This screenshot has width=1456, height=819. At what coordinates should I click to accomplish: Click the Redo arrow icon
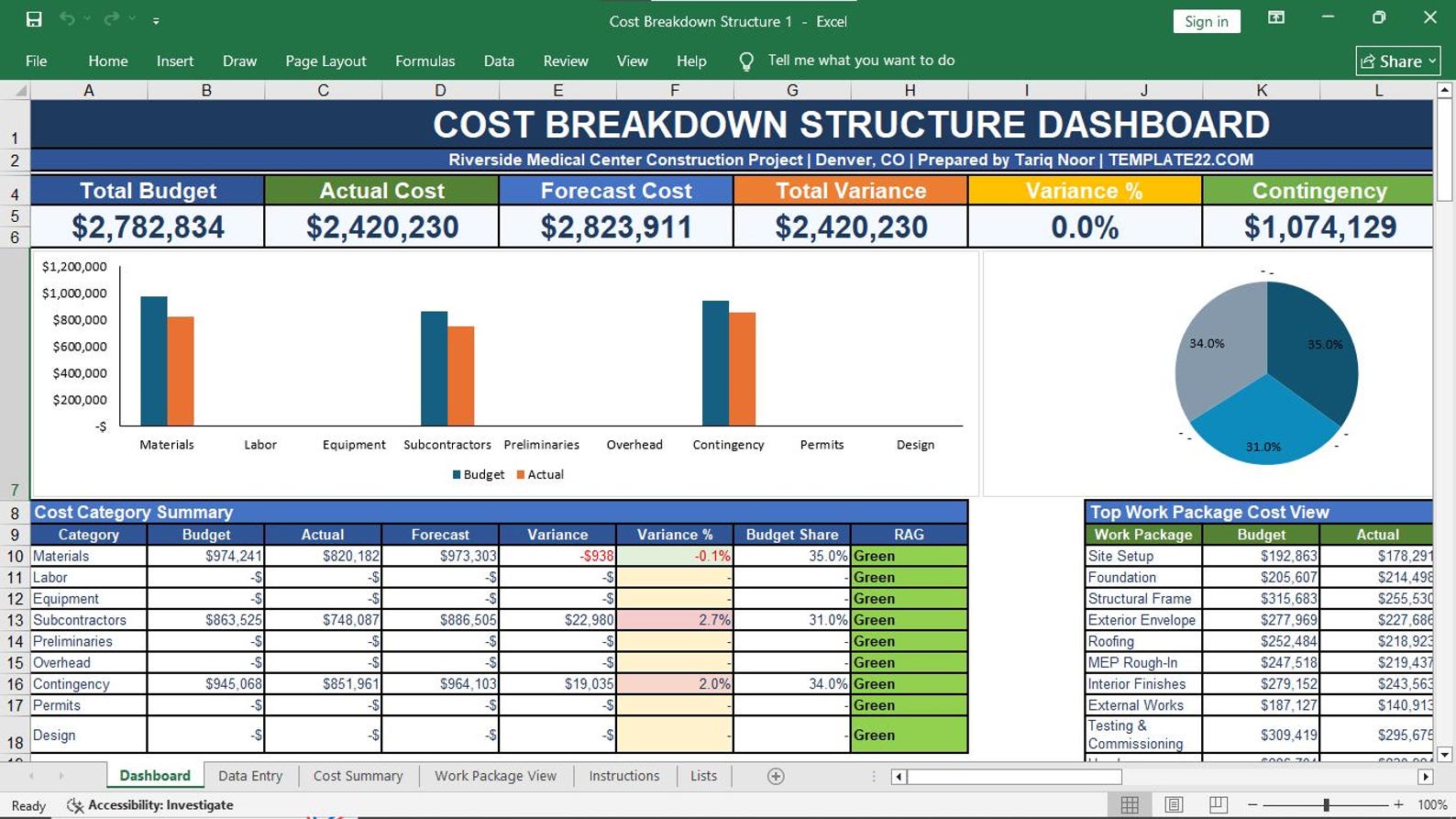click(x=111, y=19)
